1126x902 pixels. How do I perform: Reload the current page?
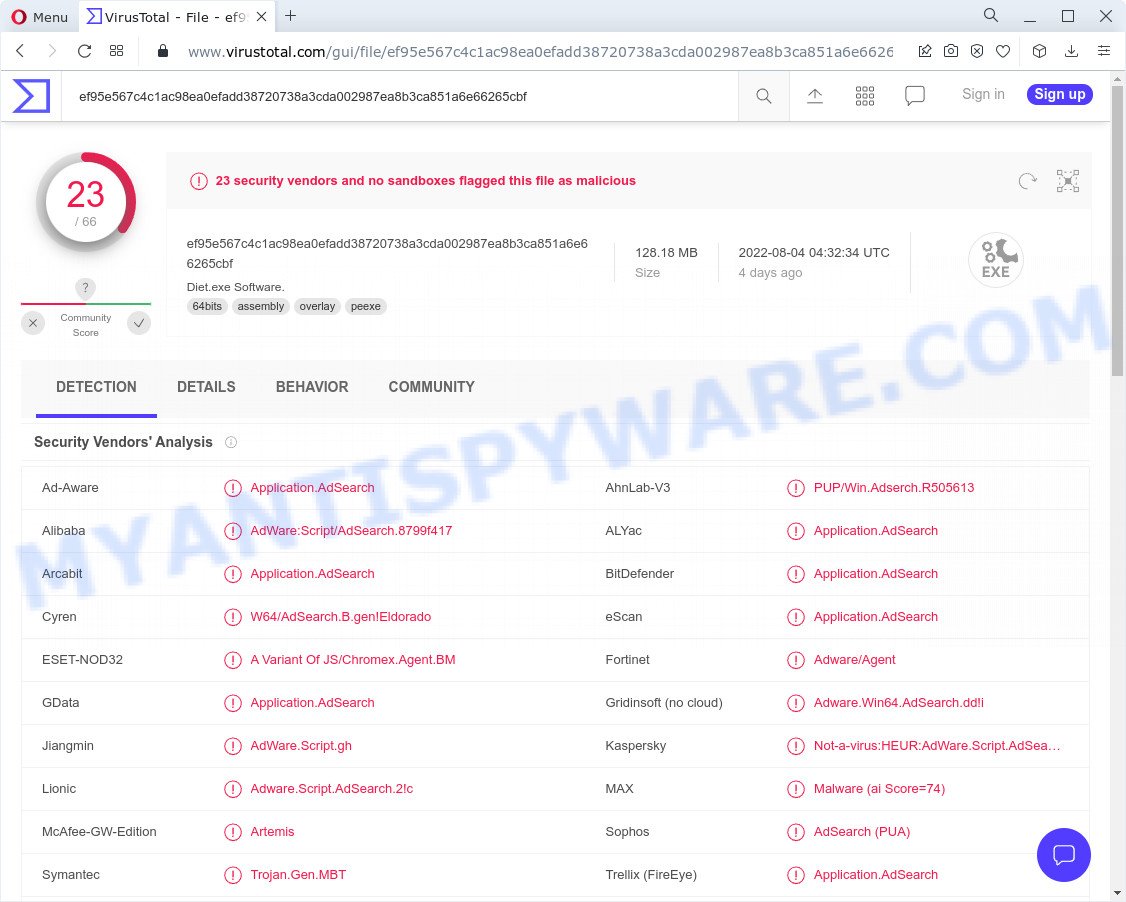[x=84, y=50]
